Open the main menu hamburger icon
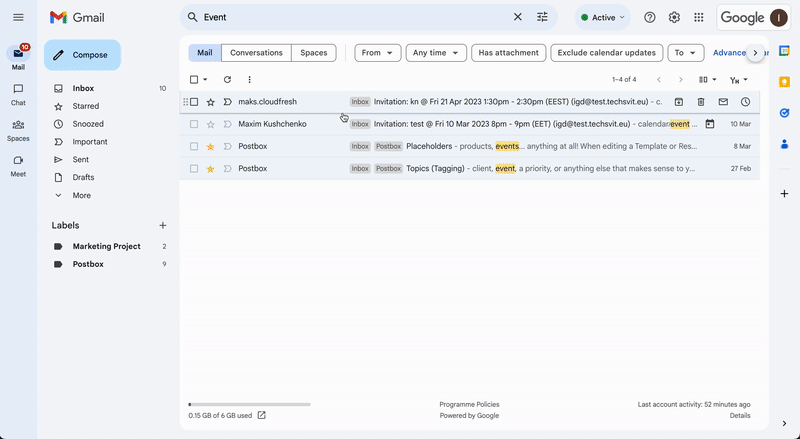The image size is (800, 439). [18, 18]
